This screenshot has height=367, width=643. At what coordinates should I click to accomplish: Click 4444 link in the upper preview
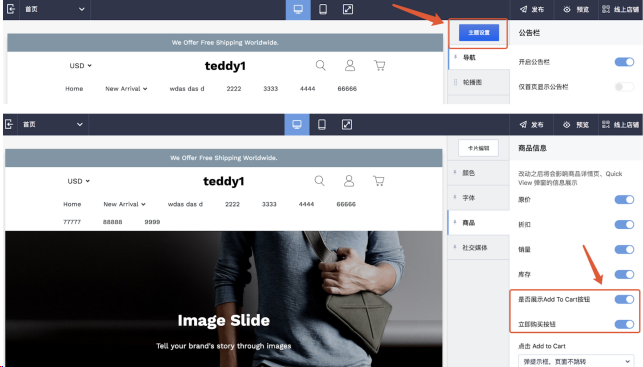[x=308, y=89]
